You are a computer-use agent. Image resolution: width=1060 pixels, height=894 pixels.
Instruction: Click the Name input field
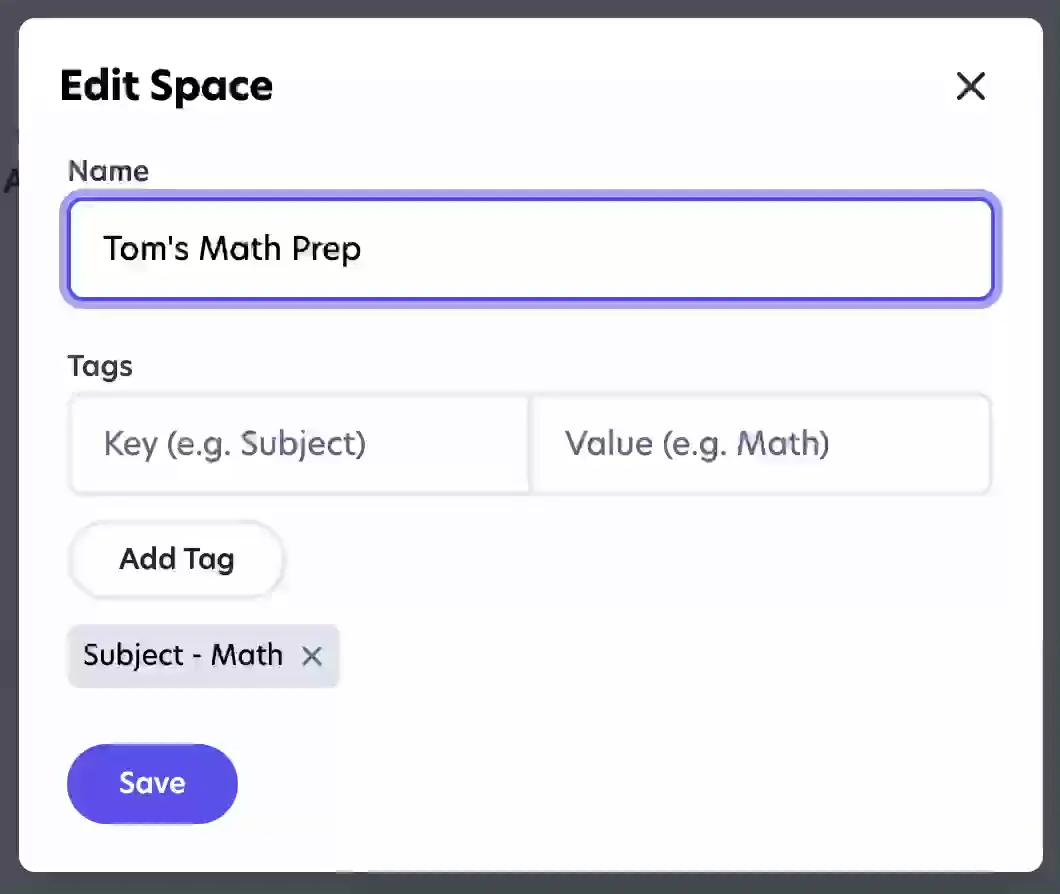click(x=530, y=249)
